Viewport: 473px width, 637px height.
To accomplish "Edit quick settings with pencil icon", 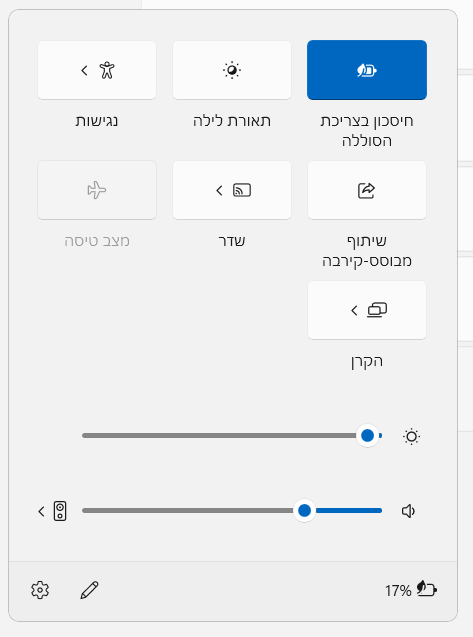I will pyautogui.click(x=89, y=590).
